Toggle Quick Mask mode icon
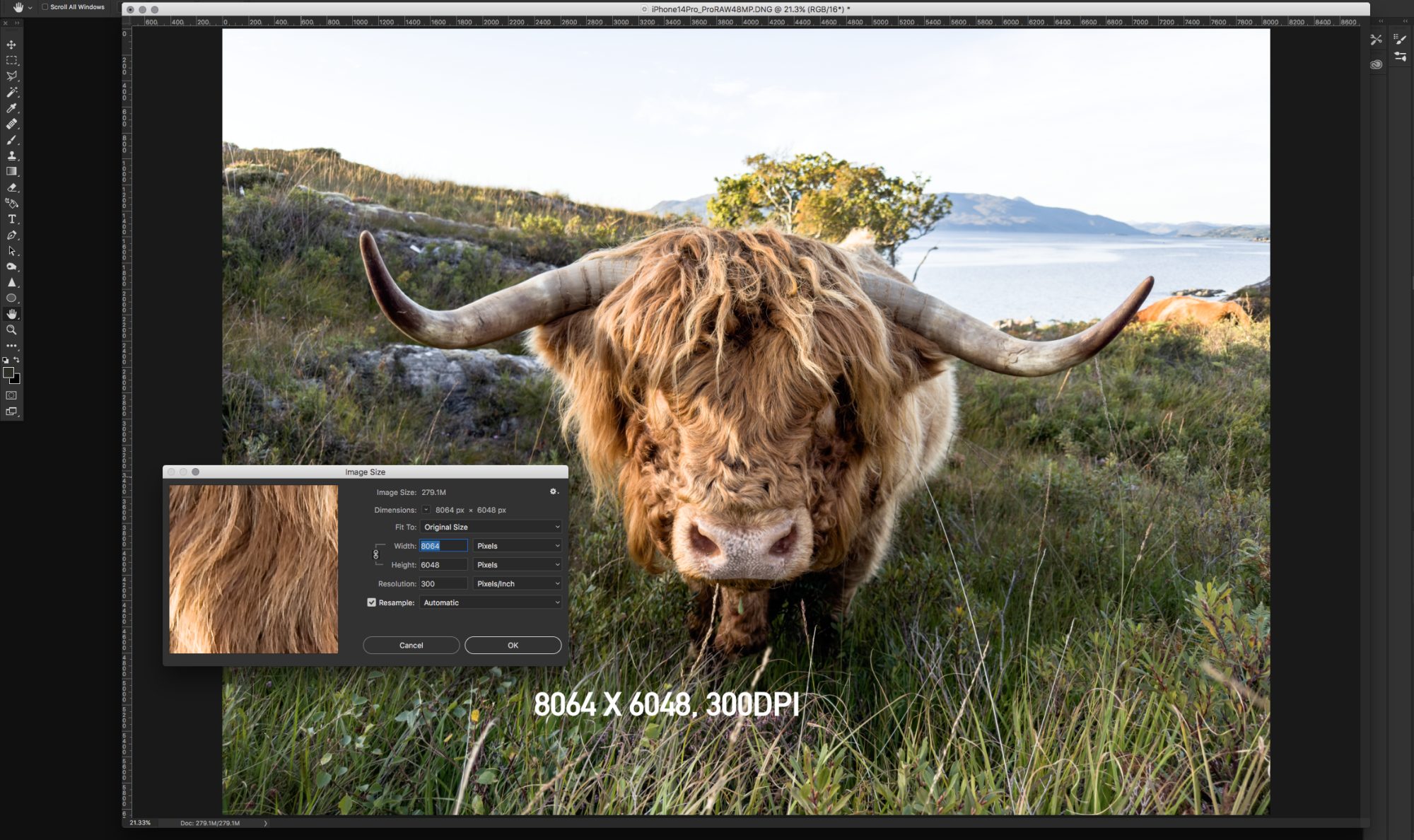The height and width of the screenshot is (840, 1414). 11,395
